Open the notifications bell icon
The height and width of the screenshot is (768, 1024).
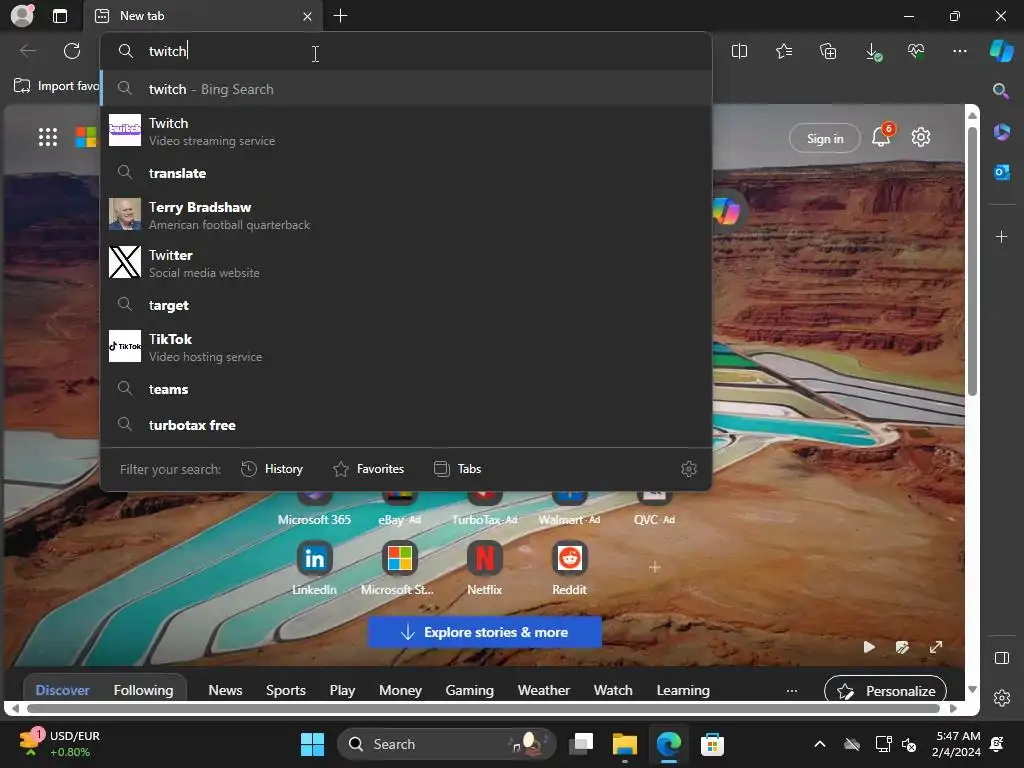point(881,136)
